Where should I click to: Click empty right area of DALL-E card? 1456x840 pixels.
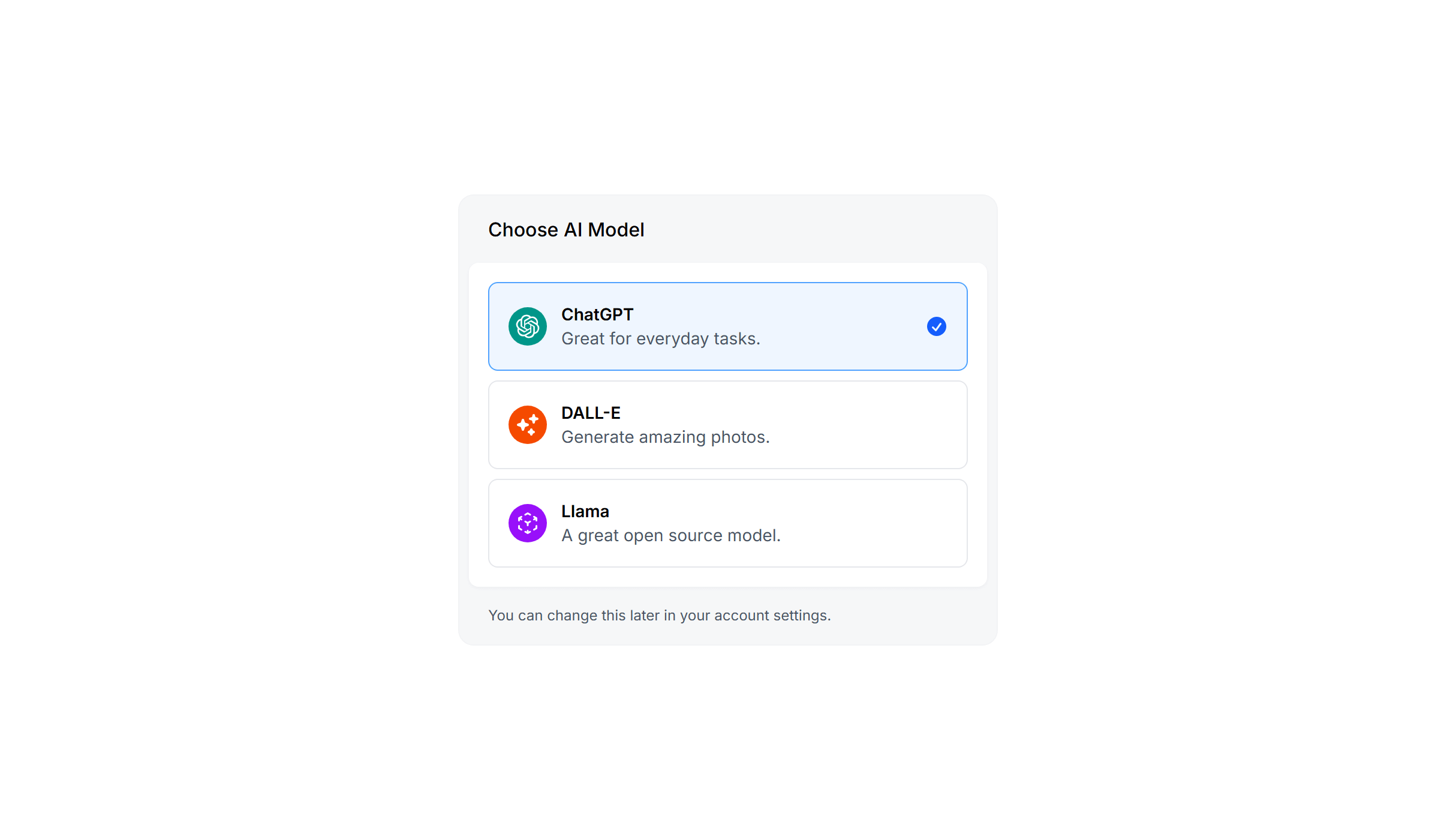point(870,425)
